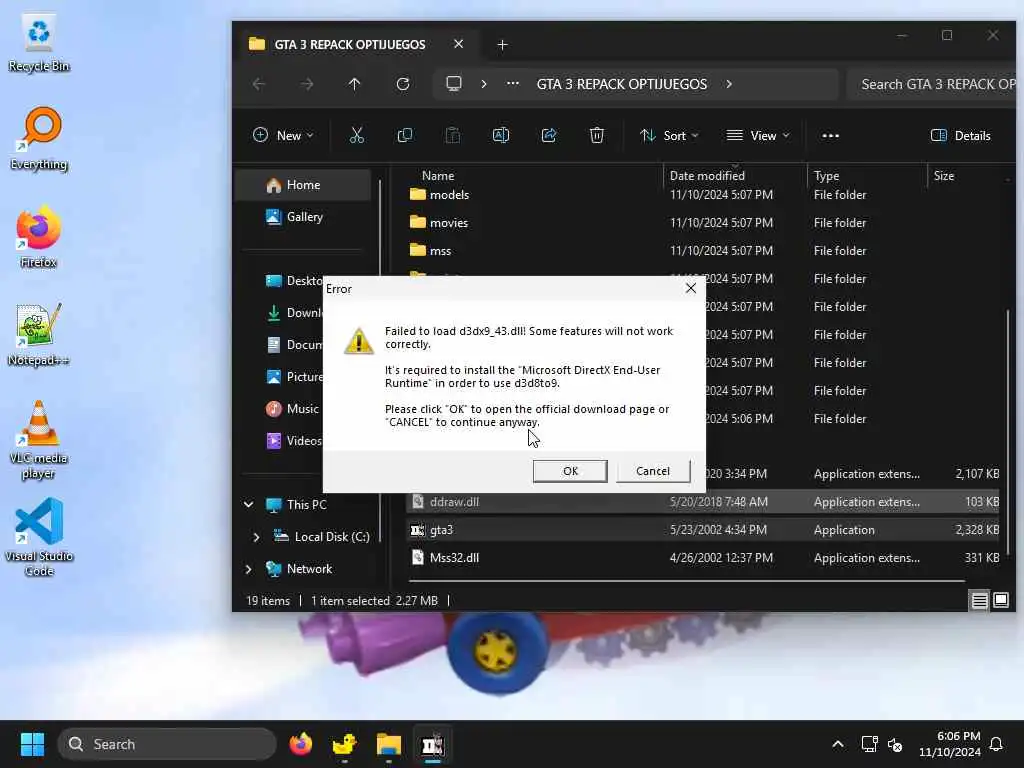
Task: Switch to details list view icon
Action: click(979, 600)
